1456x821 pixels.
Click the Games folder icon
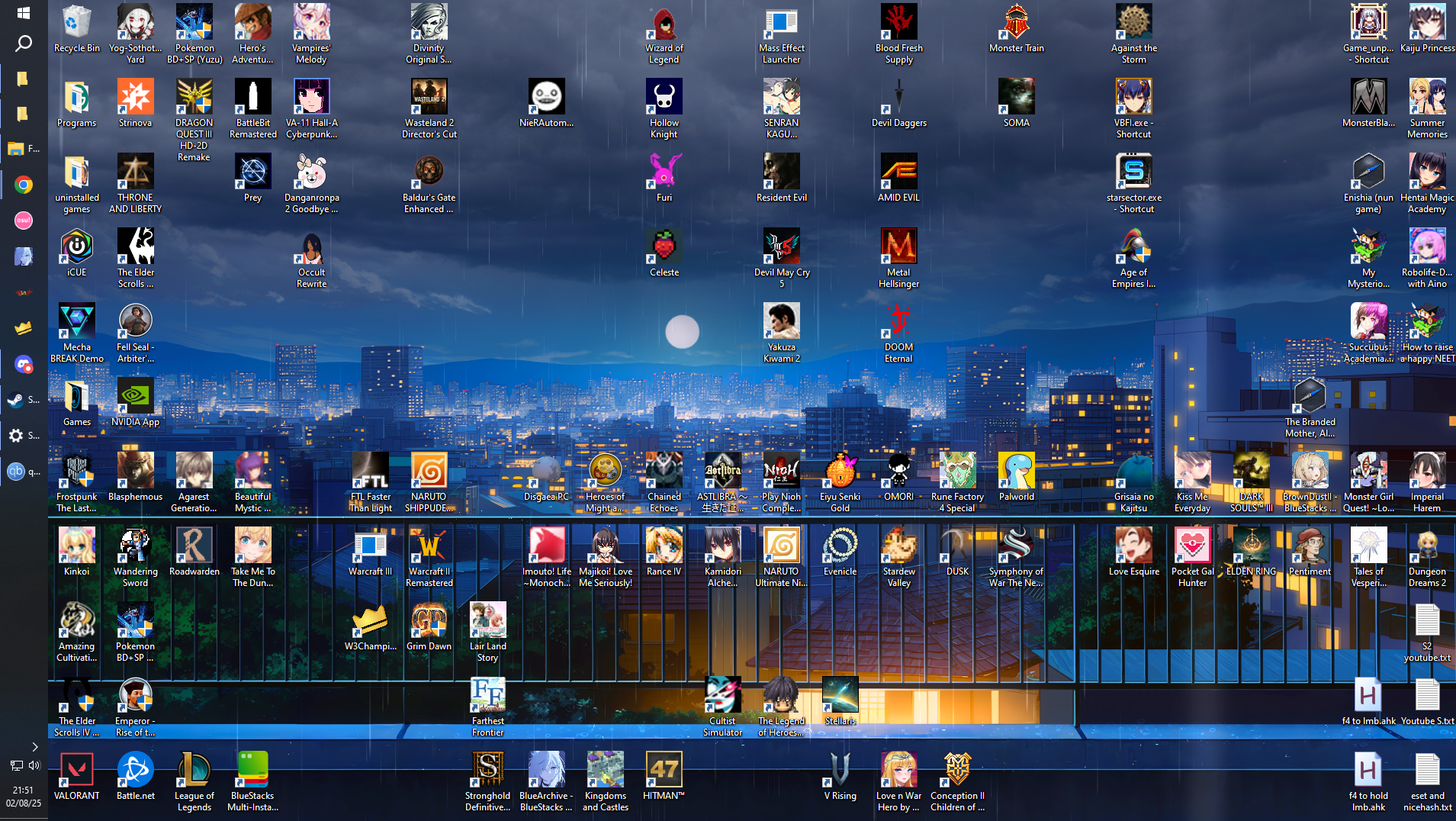click(x=76, y=403)
